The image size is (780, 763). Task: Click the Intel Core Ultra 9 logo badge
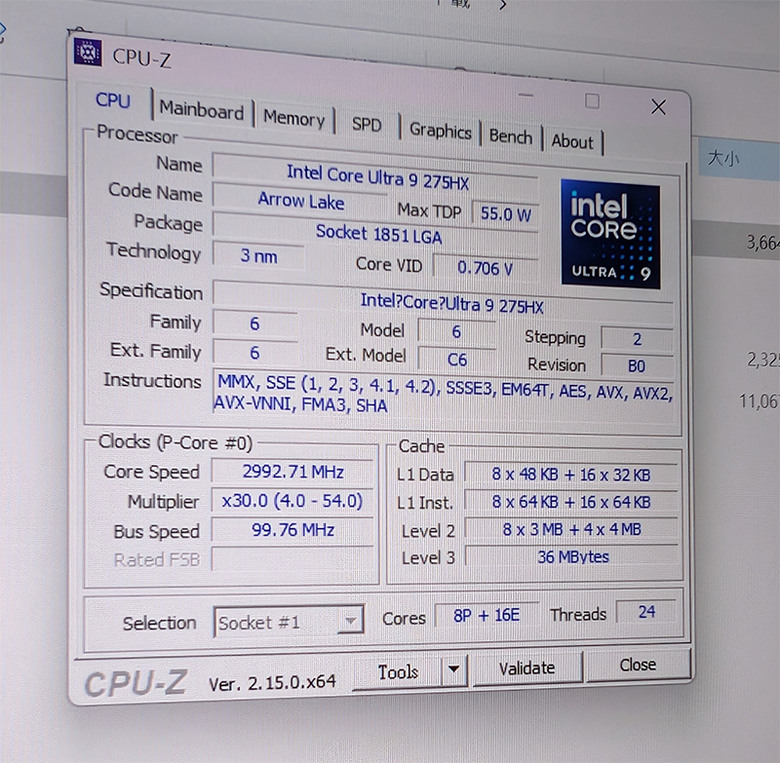[x=610, y=234]
